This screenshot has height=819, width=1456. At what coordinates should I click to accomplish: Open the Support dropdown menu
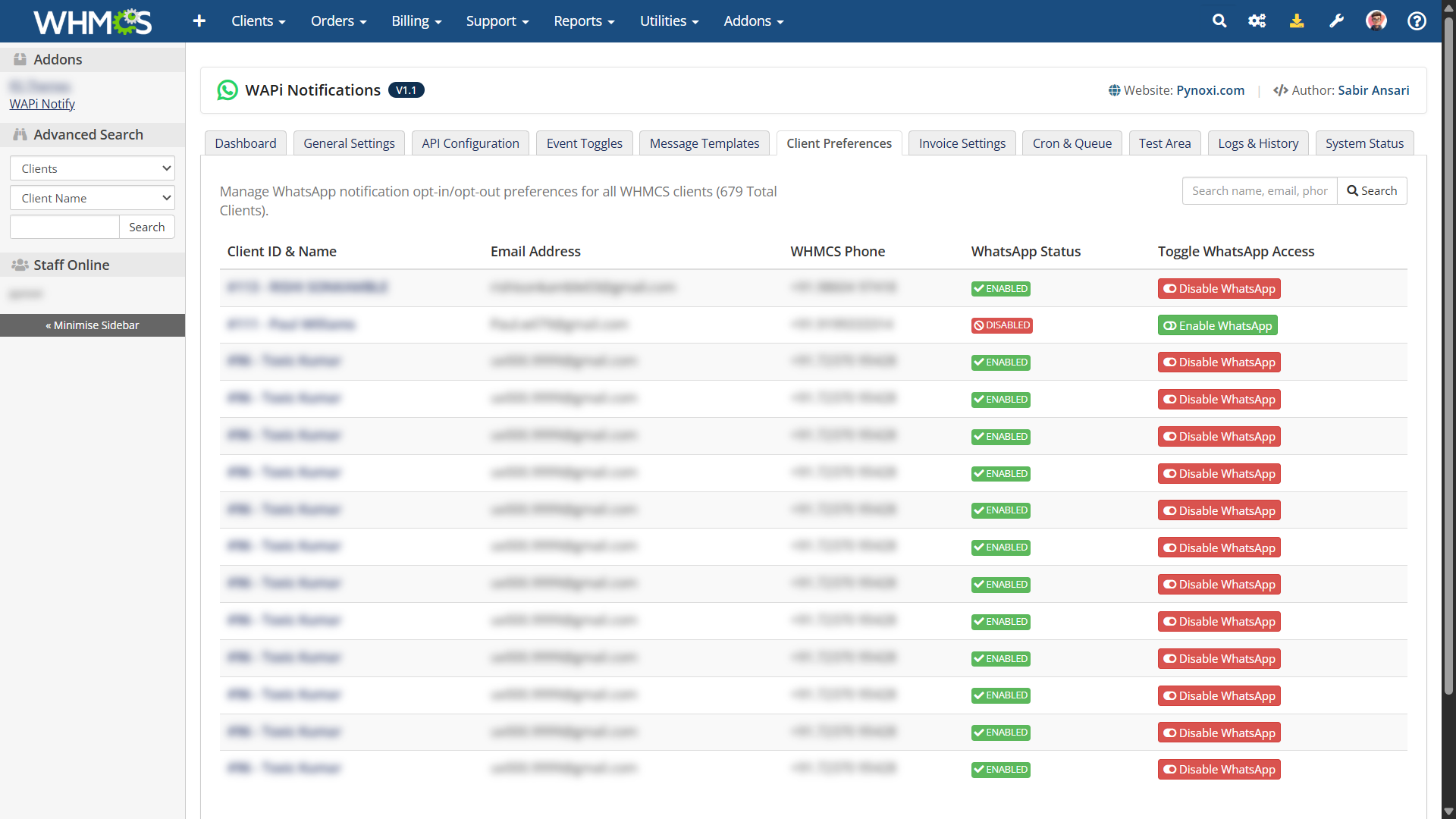tap(497, 21)
